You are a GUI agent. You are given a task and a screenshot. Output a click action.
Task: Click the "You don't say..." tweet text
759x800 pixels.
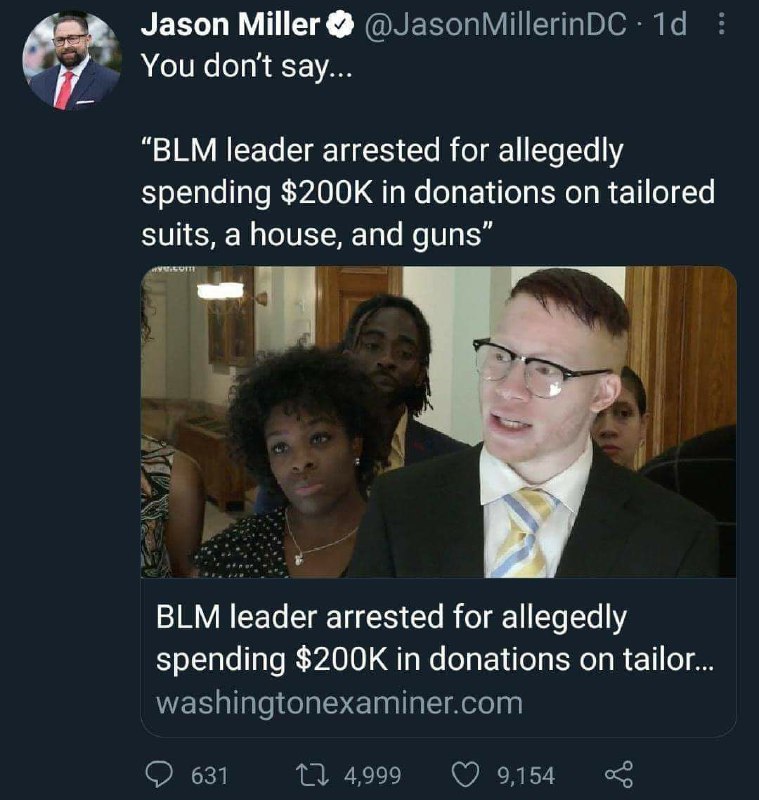coord(246,66)
